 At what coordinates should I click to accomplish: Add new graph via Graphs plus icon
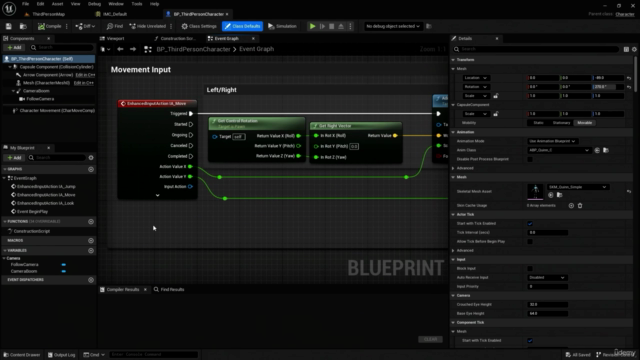coord(91,169)
